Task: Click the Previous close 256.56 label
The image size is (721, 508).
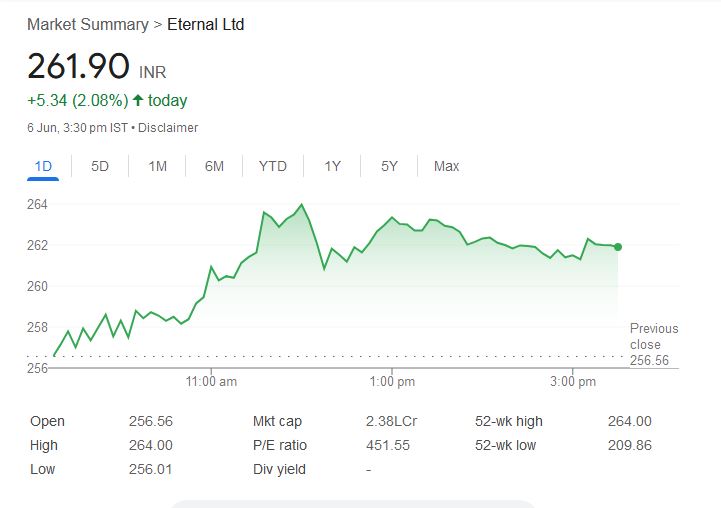Action: coord(654,344)
